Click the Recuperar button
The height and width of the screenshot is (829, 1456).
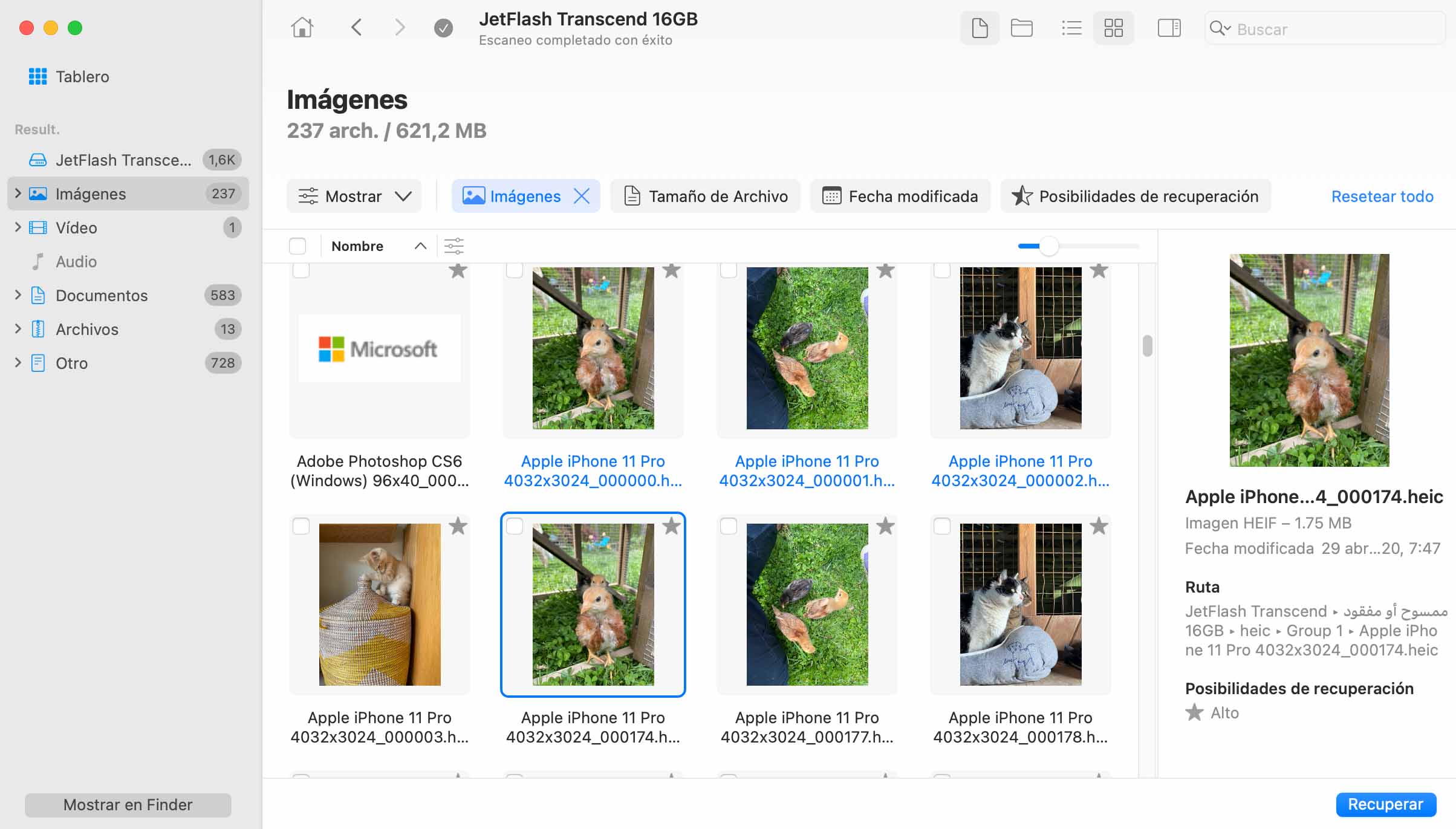click(x=1386, y=804)
